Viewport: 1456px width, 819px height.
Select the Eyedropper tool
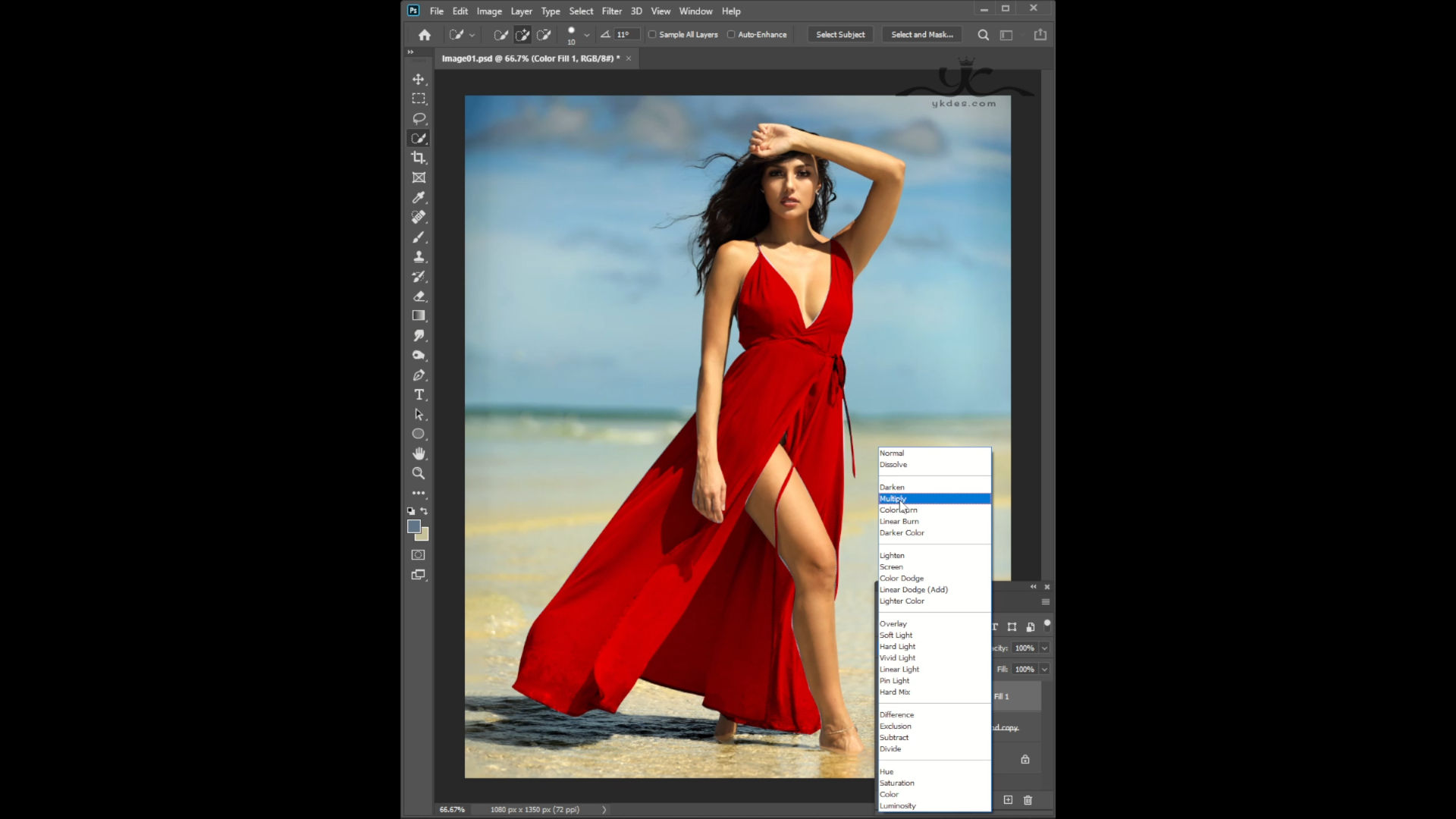[418, 197]
